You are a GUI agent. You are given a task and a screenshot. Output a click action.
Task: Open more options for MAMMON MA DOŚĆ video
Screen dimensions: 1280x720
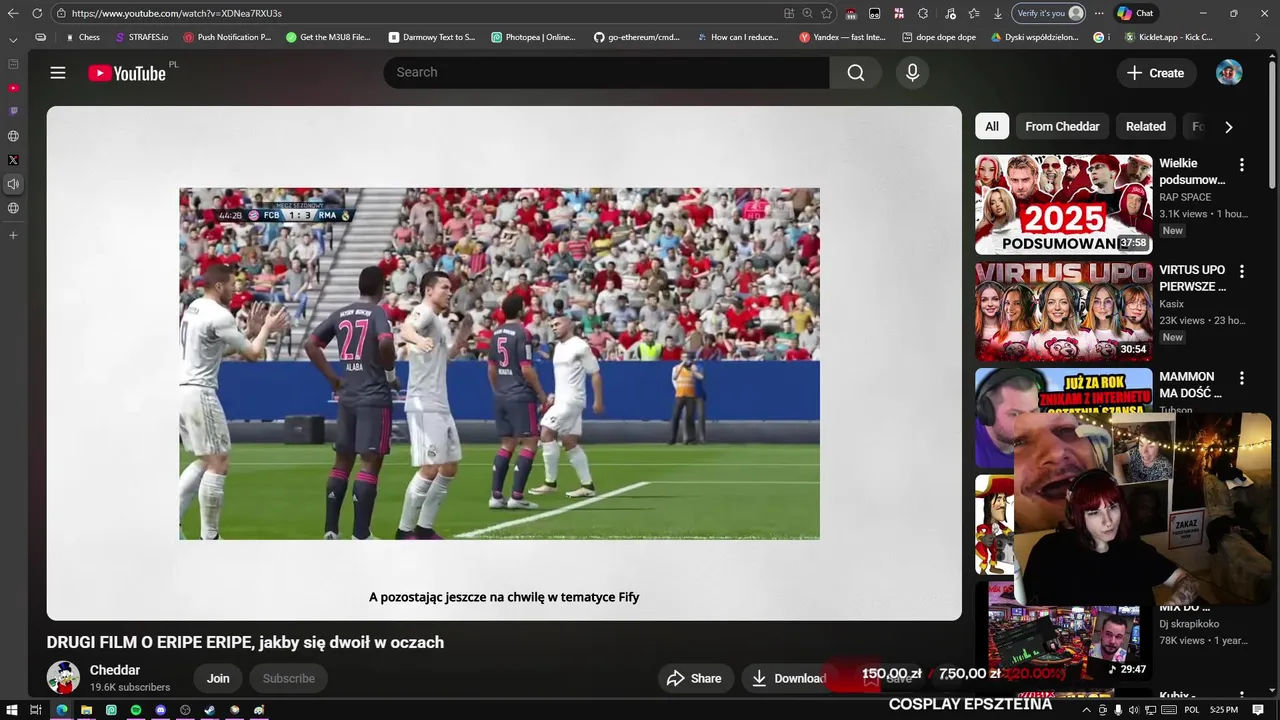[x=1242, y=379]
